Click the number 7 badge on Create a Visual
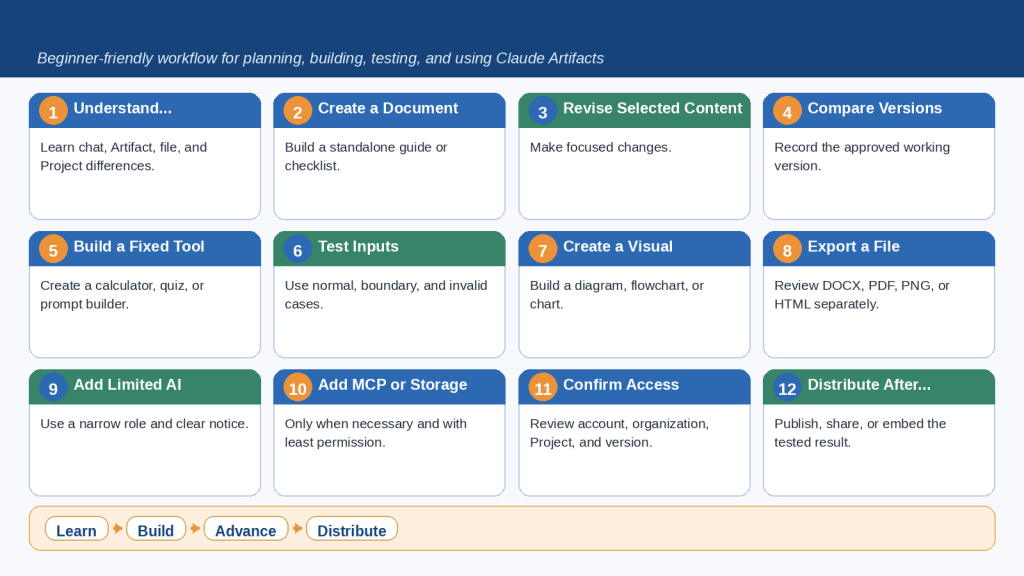This screenshot has width=1024, height=576. 542,249
